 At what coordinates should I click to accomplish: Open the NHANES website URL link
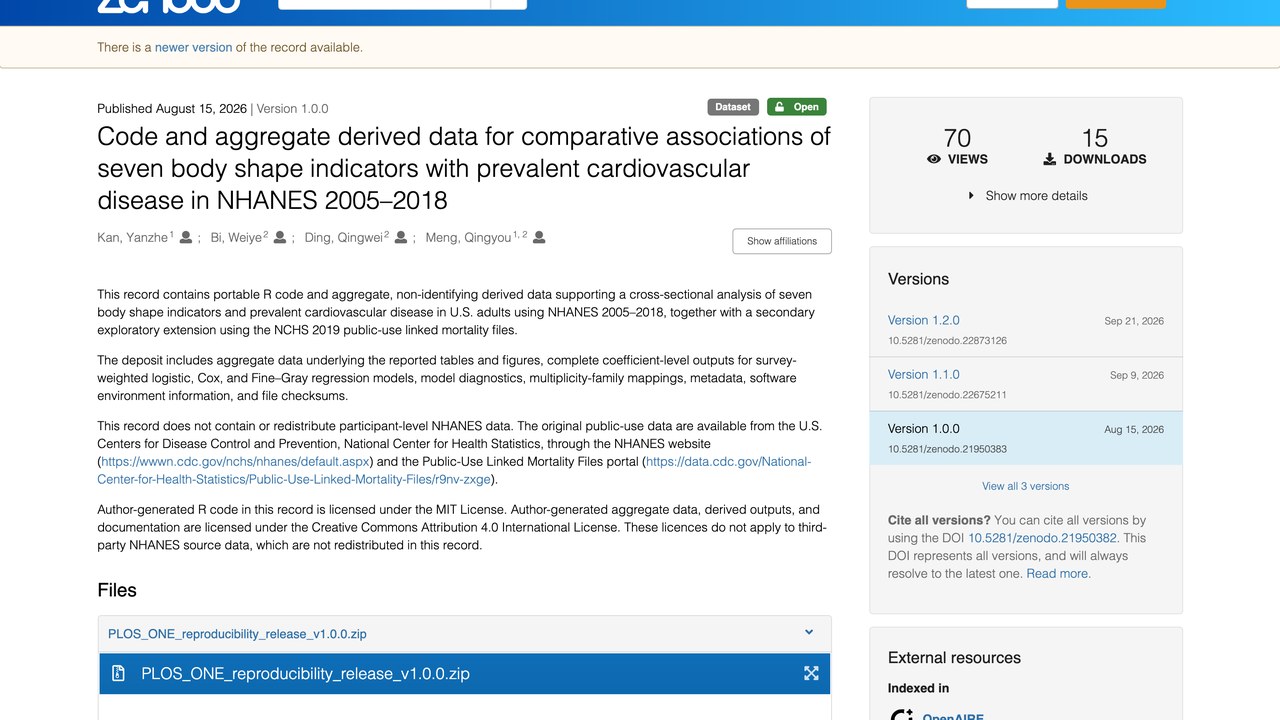236,462
